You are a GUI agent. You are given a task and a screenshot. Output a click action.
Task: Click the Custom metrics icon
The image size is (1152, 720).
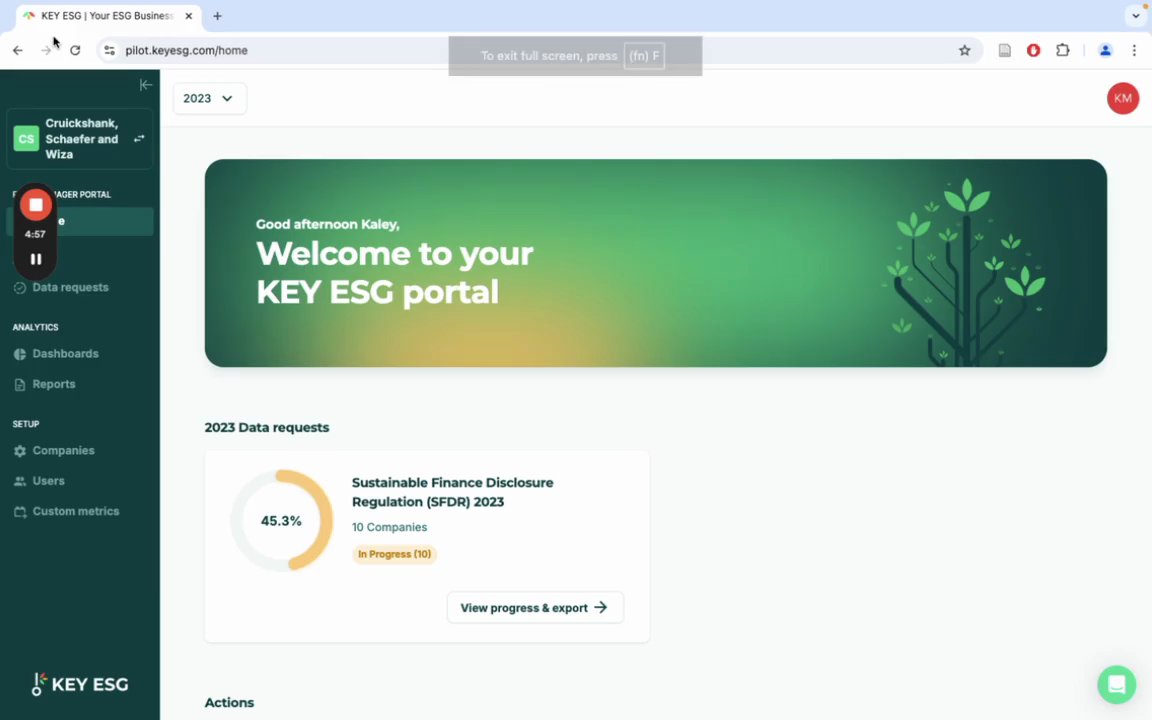(20, 511)
